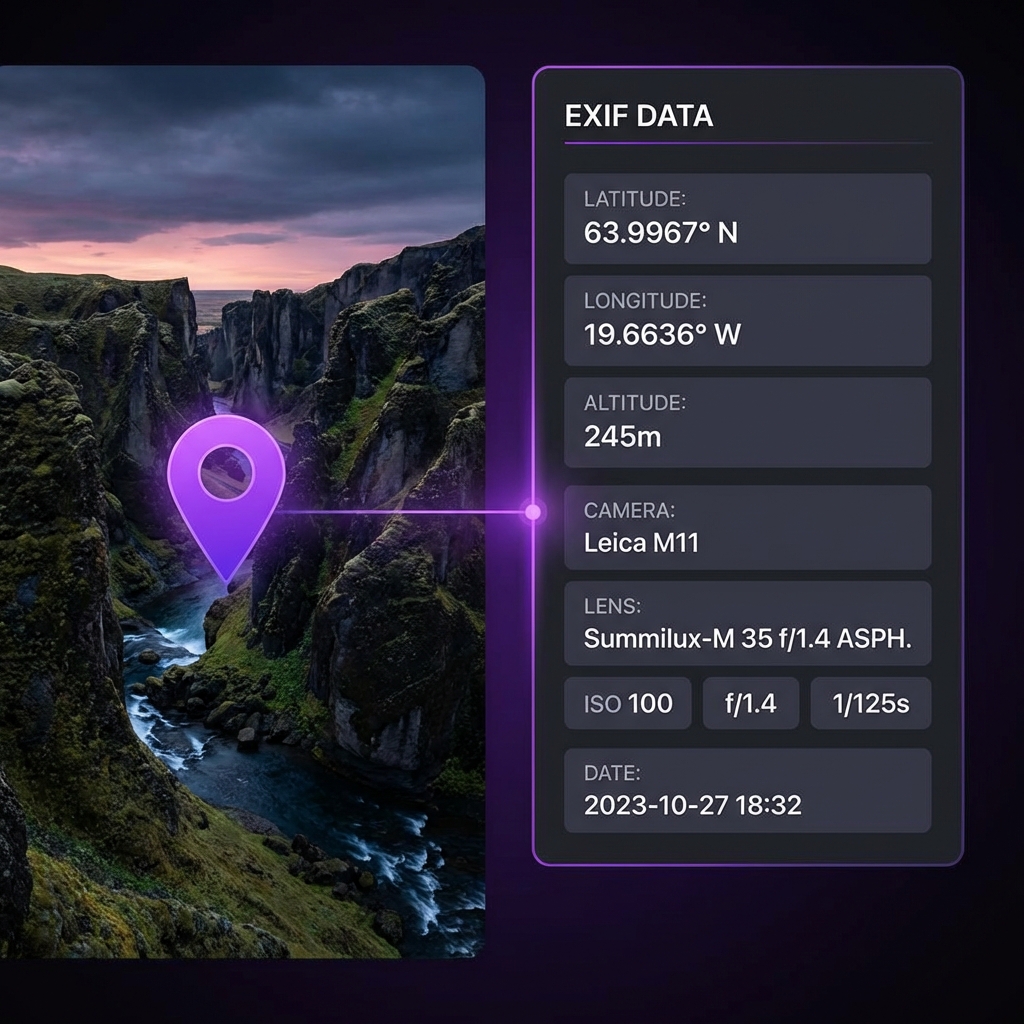The height and width of the screenshot is (1024, 1024).
Task: Click the LONGITUDE: field label
Action: point(645,300)
